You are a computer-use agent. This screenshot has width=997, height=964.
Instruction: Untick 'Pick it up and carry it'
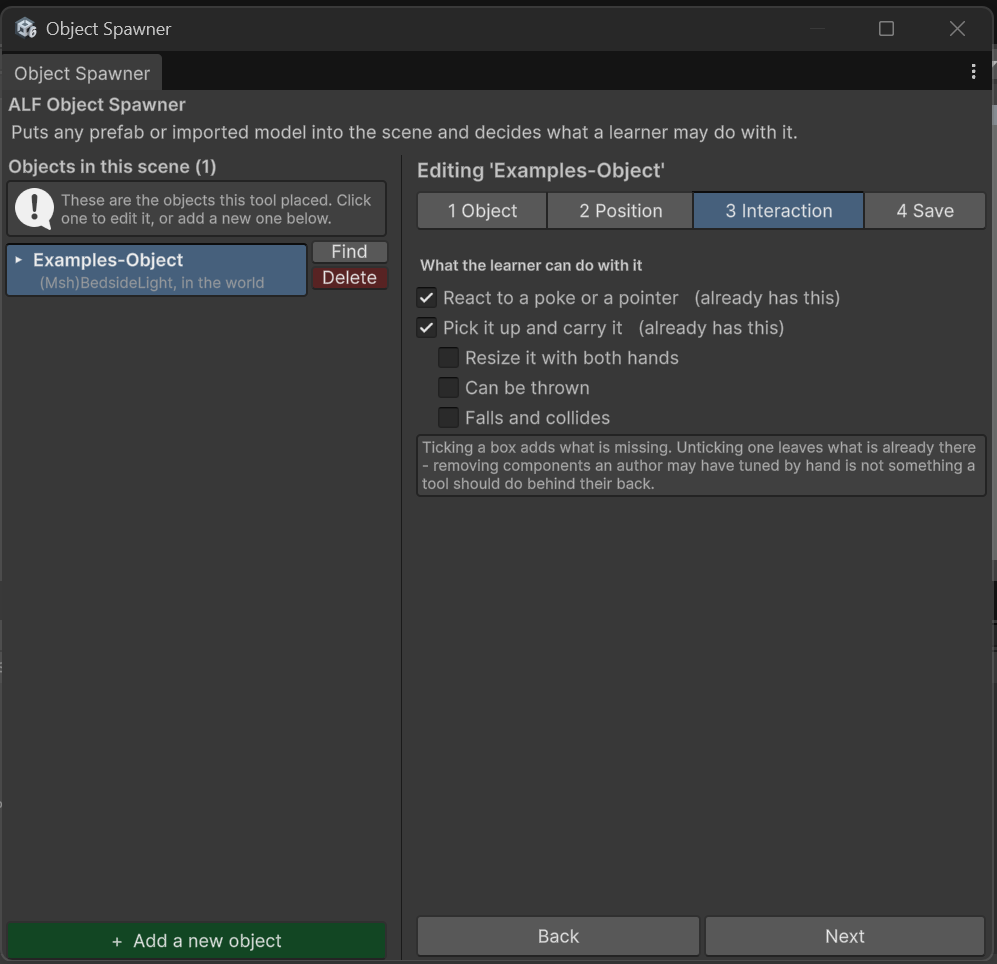coord(427,327)
